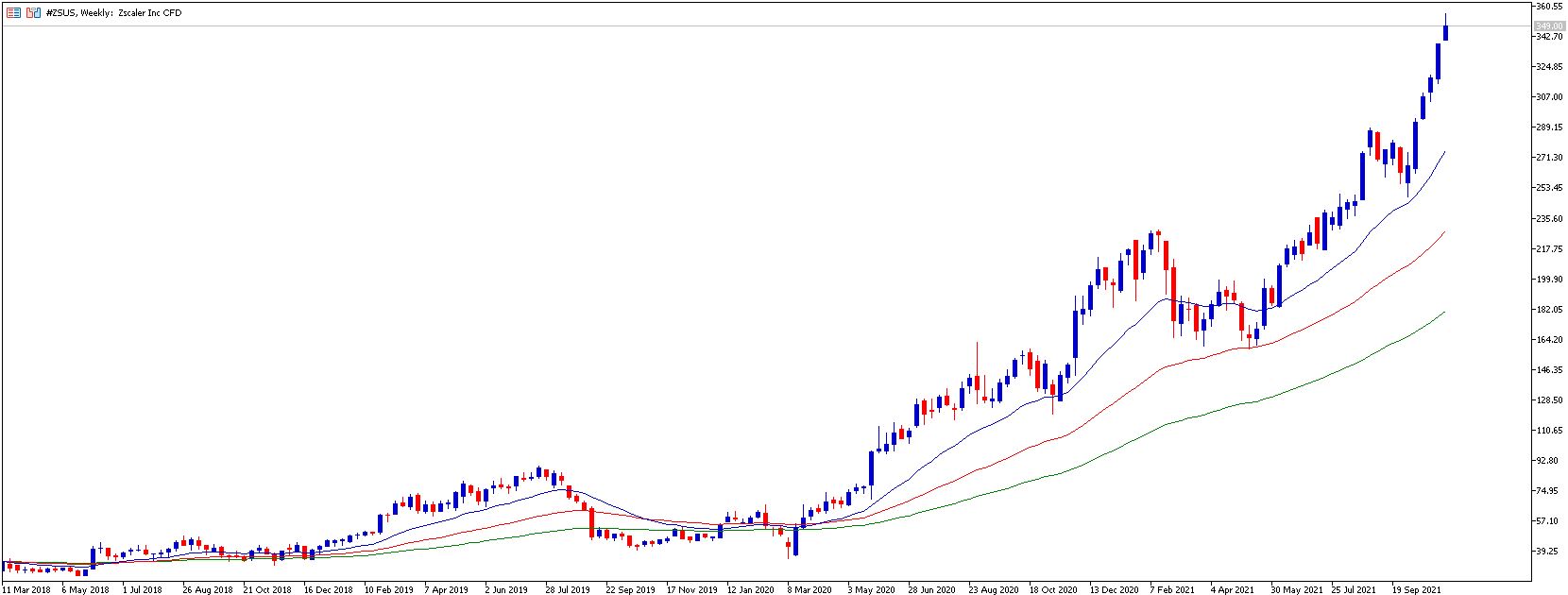Click the '25 Jul 2021' date on time axis

click(x=1355, y=589)
